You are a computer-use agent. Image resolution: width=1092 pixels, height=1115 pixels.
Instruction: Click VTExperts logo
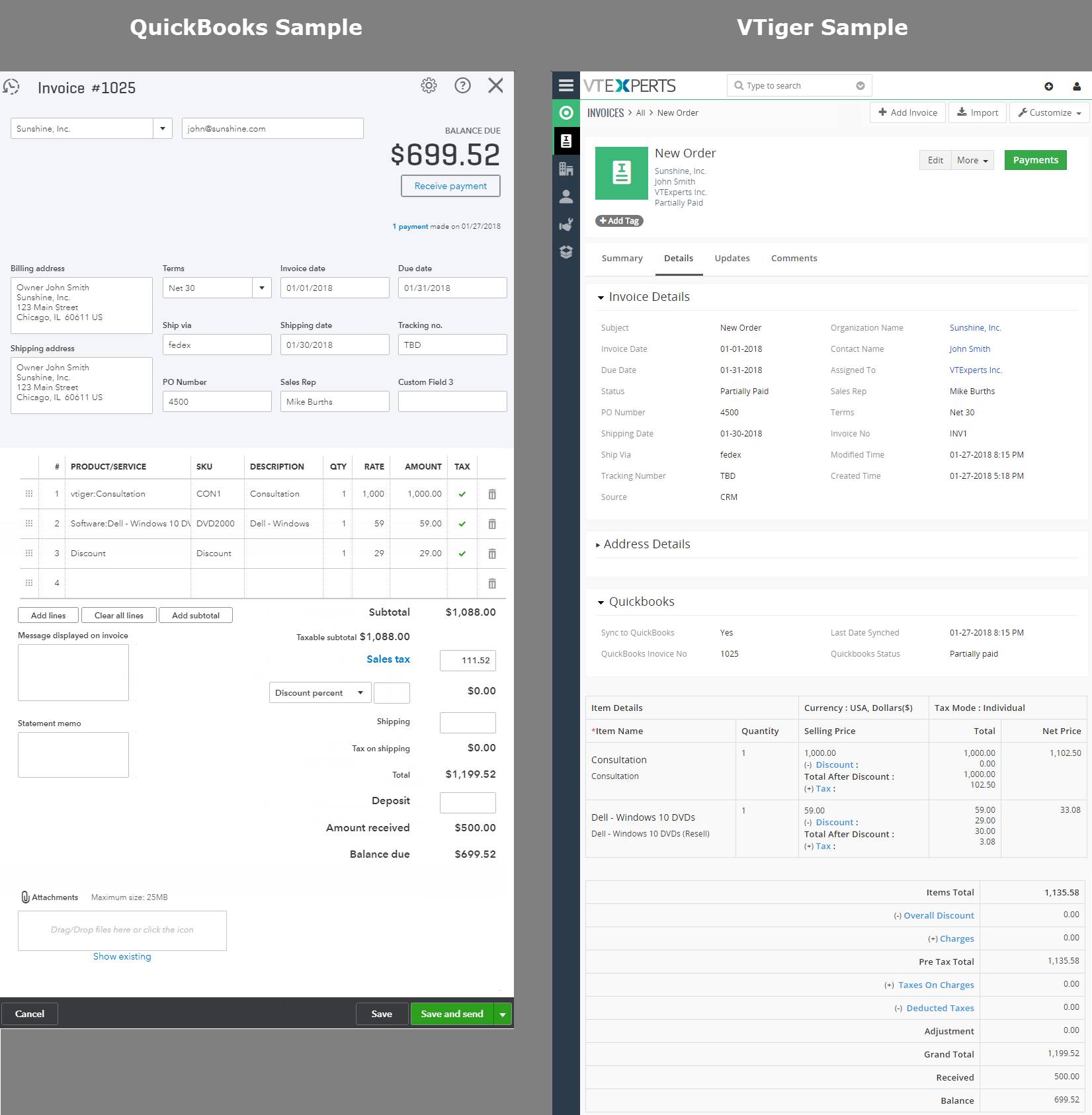click(629, 86)
